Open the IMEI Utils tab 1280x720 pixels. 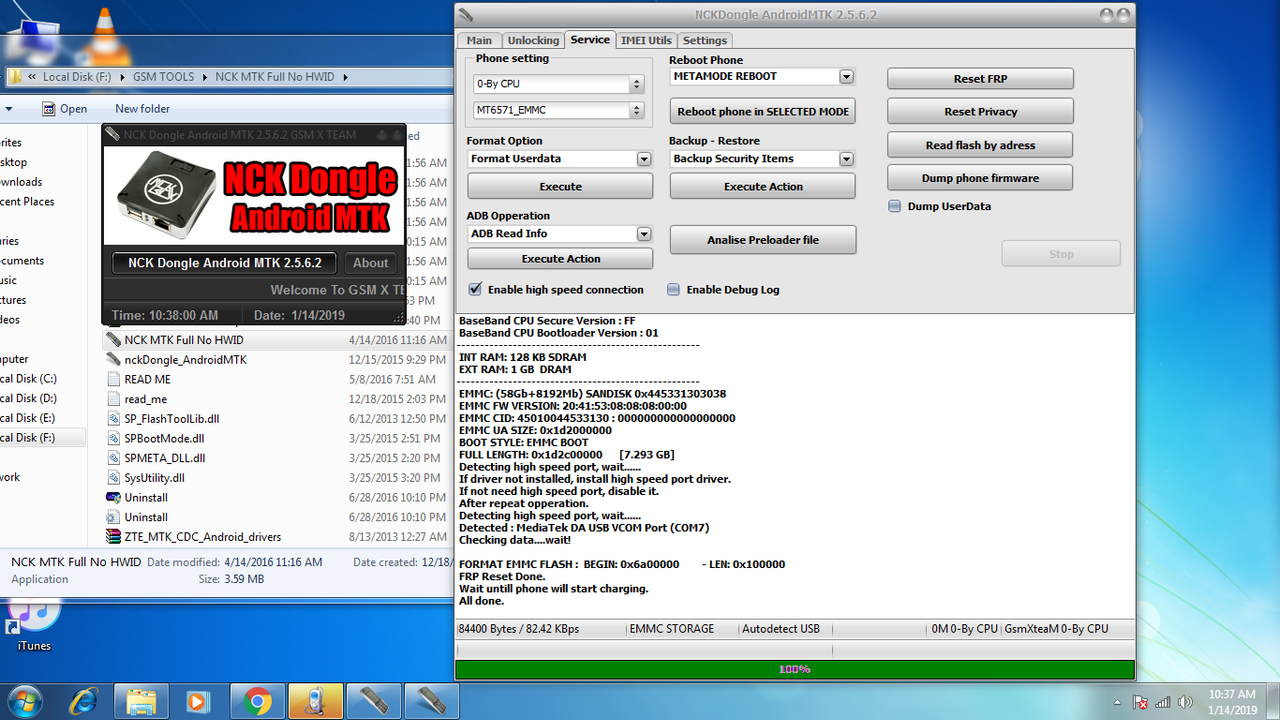point(646,40)
